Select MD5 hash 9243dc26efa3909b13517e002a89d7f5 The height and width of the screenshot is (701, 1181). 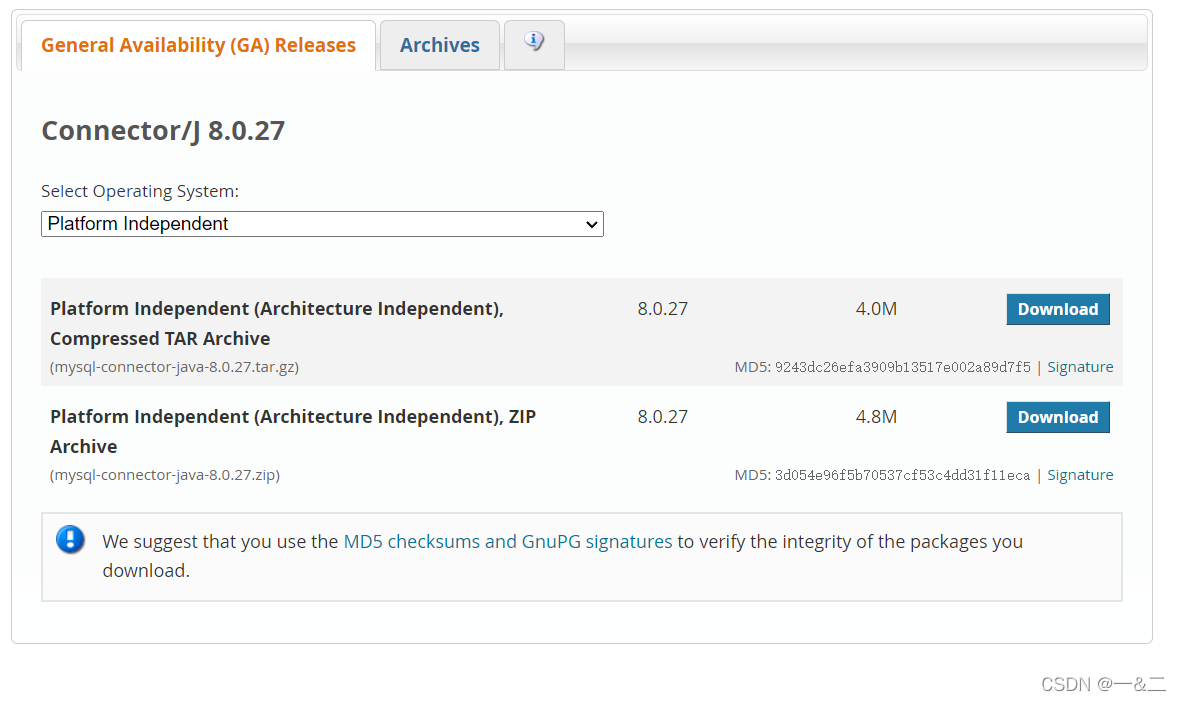902,367
